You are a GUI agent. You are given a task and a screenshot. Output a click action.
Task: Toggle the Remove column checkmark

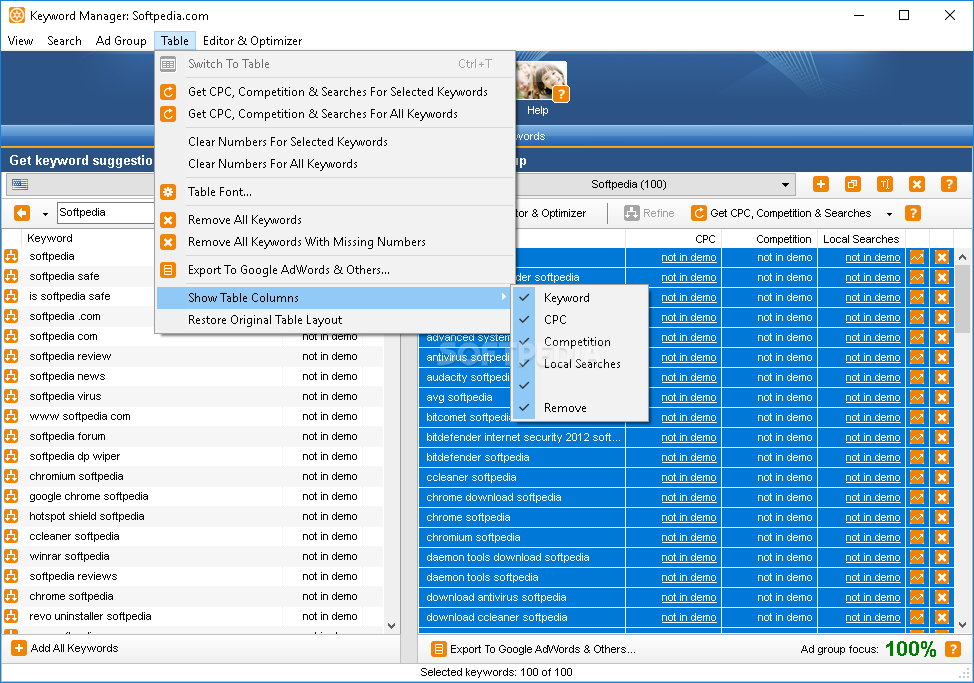click(525, 407)
